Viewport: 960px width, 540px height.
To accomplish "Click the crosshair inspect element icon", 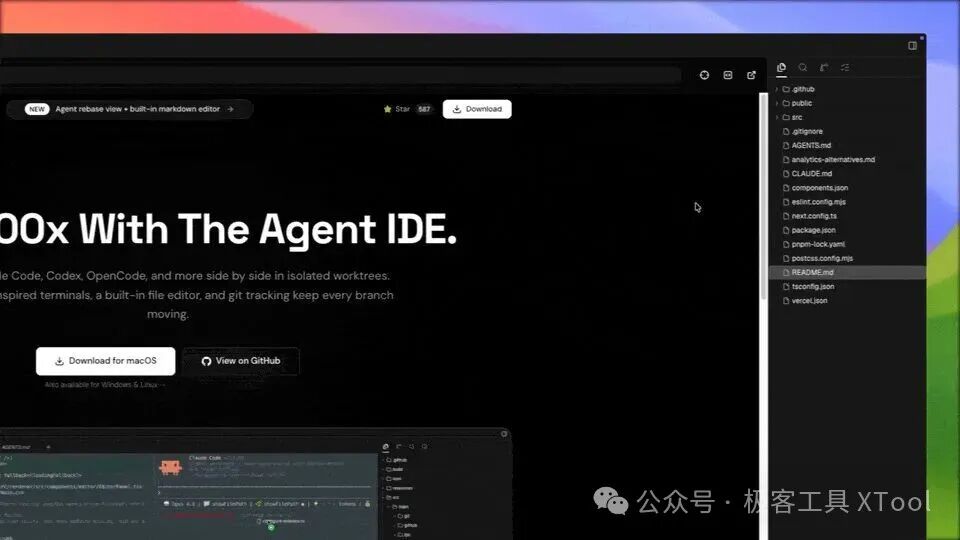I will tap(705, 75).
